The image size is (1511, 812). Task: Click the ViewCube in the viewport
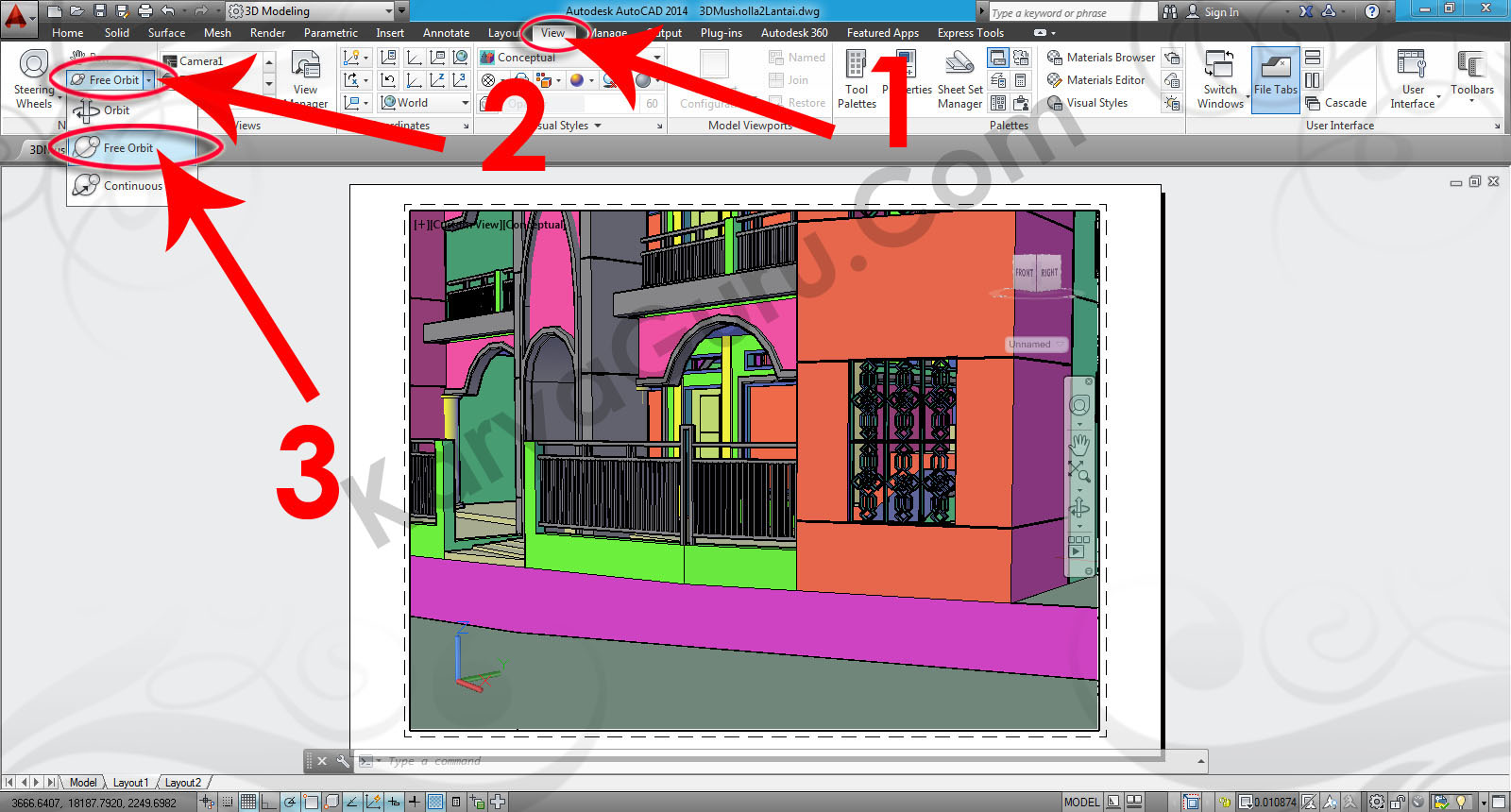1037,272
